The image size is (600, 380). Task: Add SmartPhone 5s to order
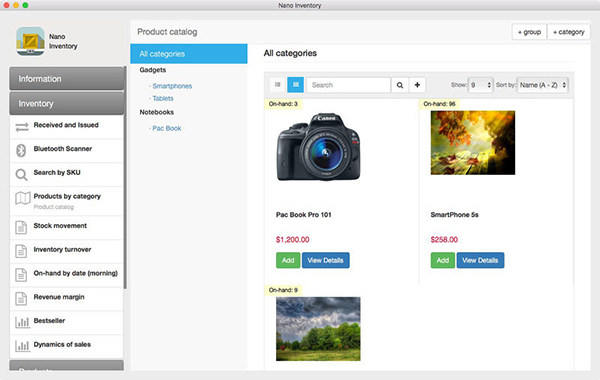click(443, 260)
